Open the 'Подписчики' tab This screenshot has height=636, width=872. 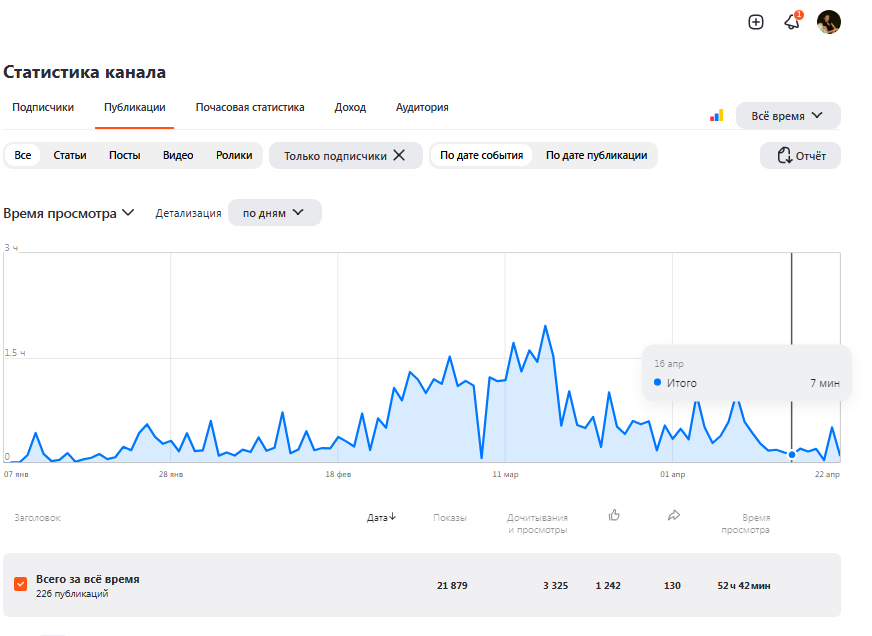pyautogui.click(x=43, y=107)
